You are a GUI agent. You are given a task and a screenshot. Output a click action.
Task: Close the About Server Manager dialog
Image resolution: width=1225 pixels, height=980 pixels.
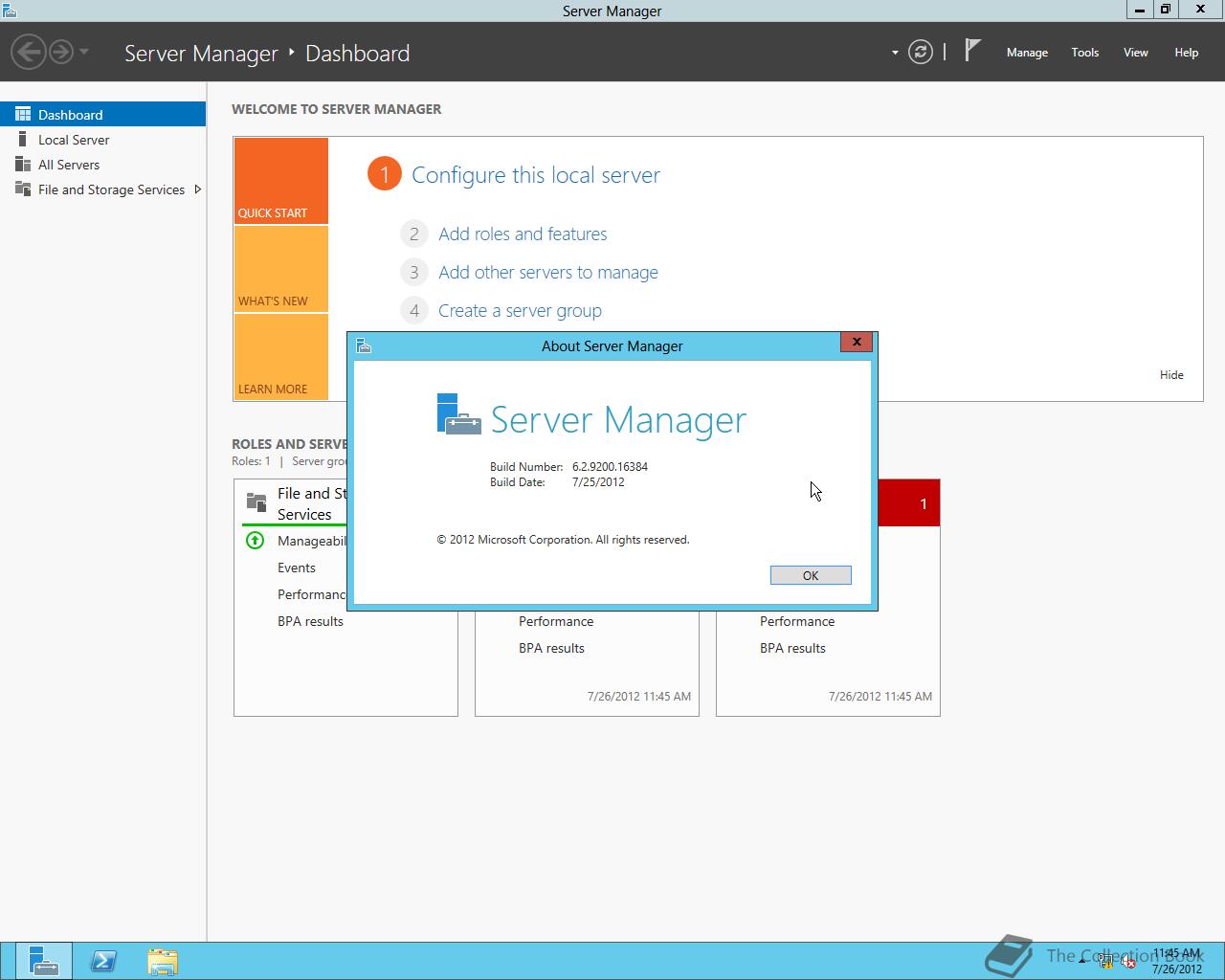tap(857, 342)
